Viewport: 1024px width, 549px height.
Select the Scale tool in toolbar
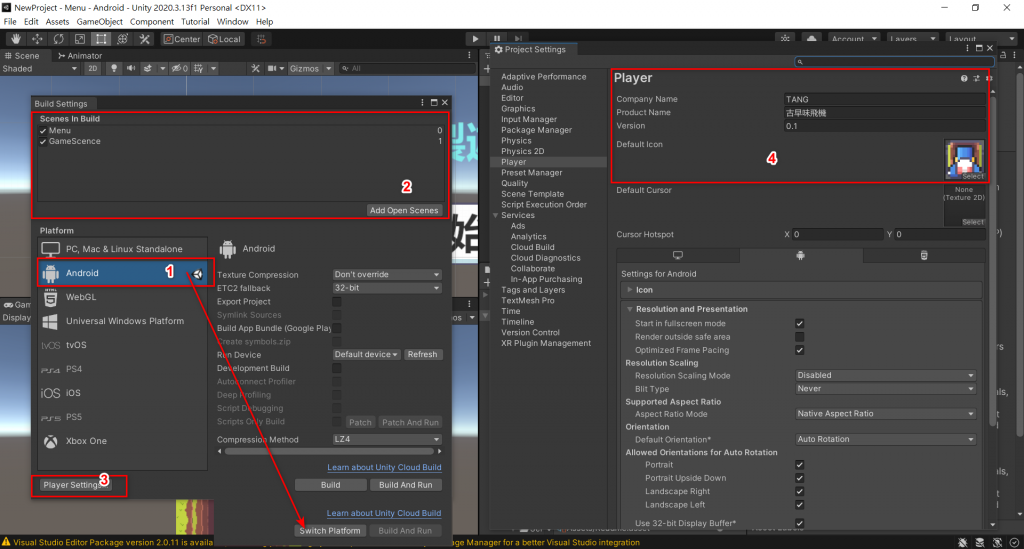point(80,39)
